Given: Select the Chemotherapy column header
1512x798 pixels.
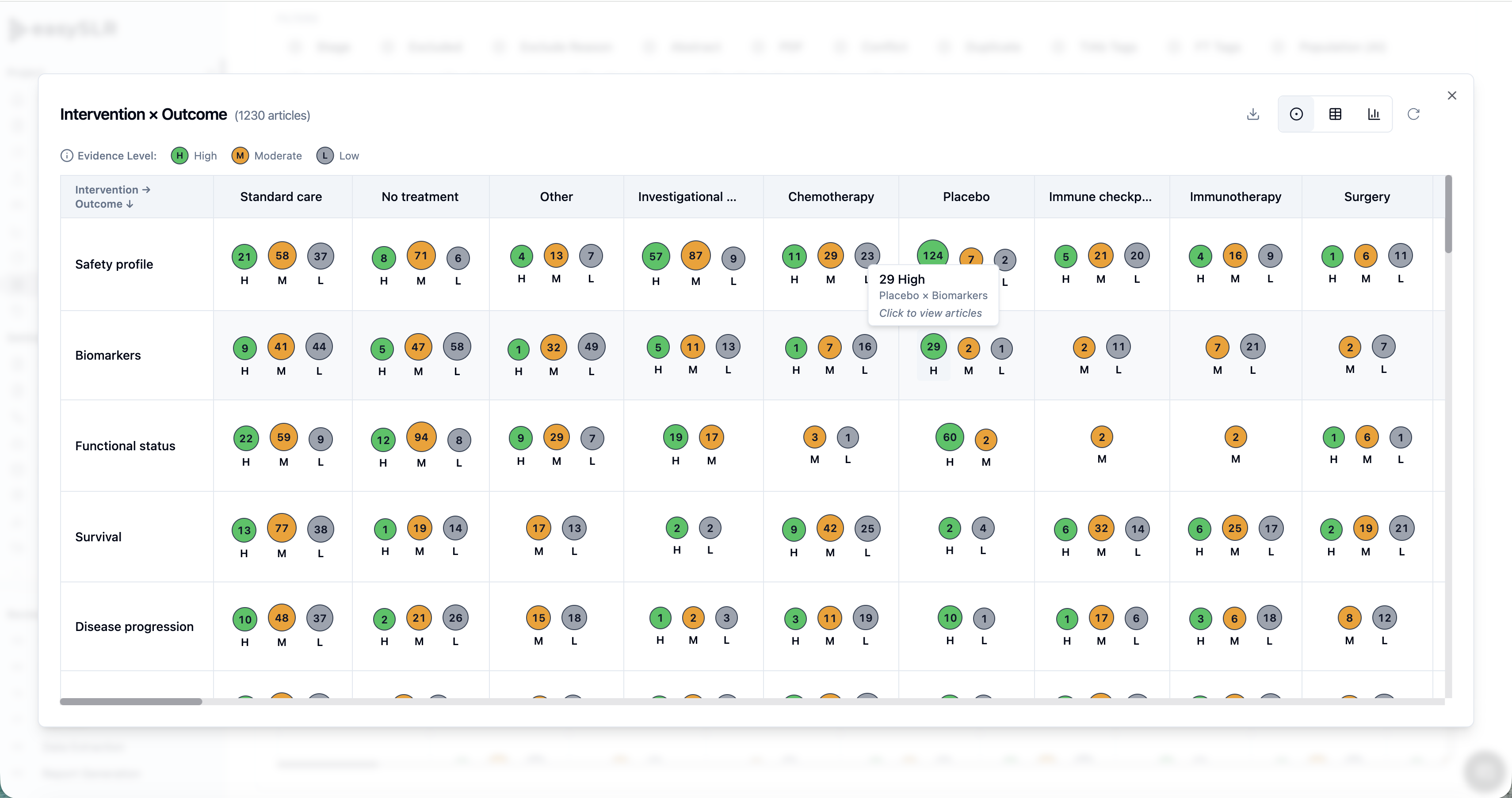Looking at the screenshot, I should coord(831,197).
